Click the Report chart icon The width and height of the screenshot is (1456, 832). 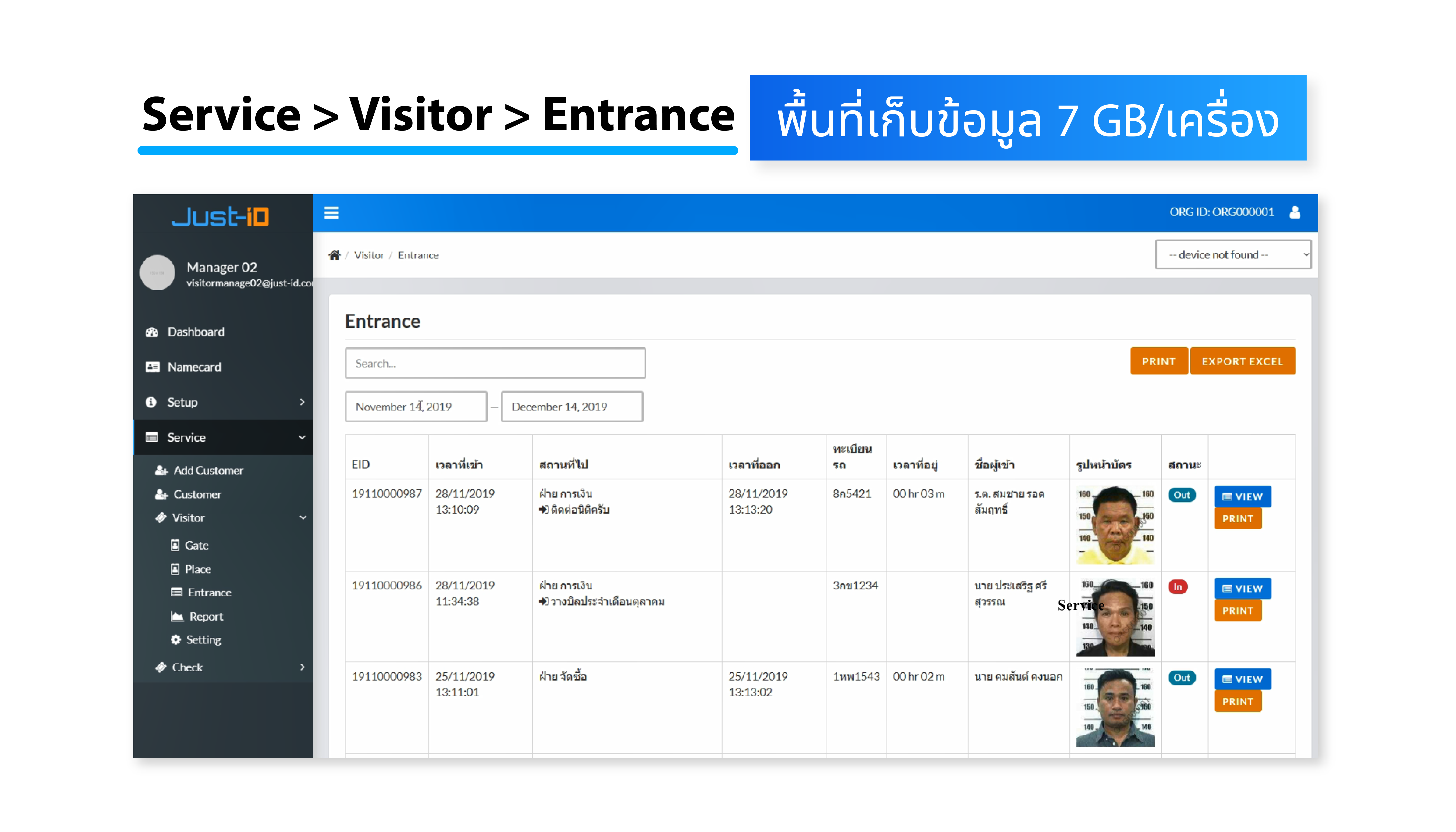[176, 616]
